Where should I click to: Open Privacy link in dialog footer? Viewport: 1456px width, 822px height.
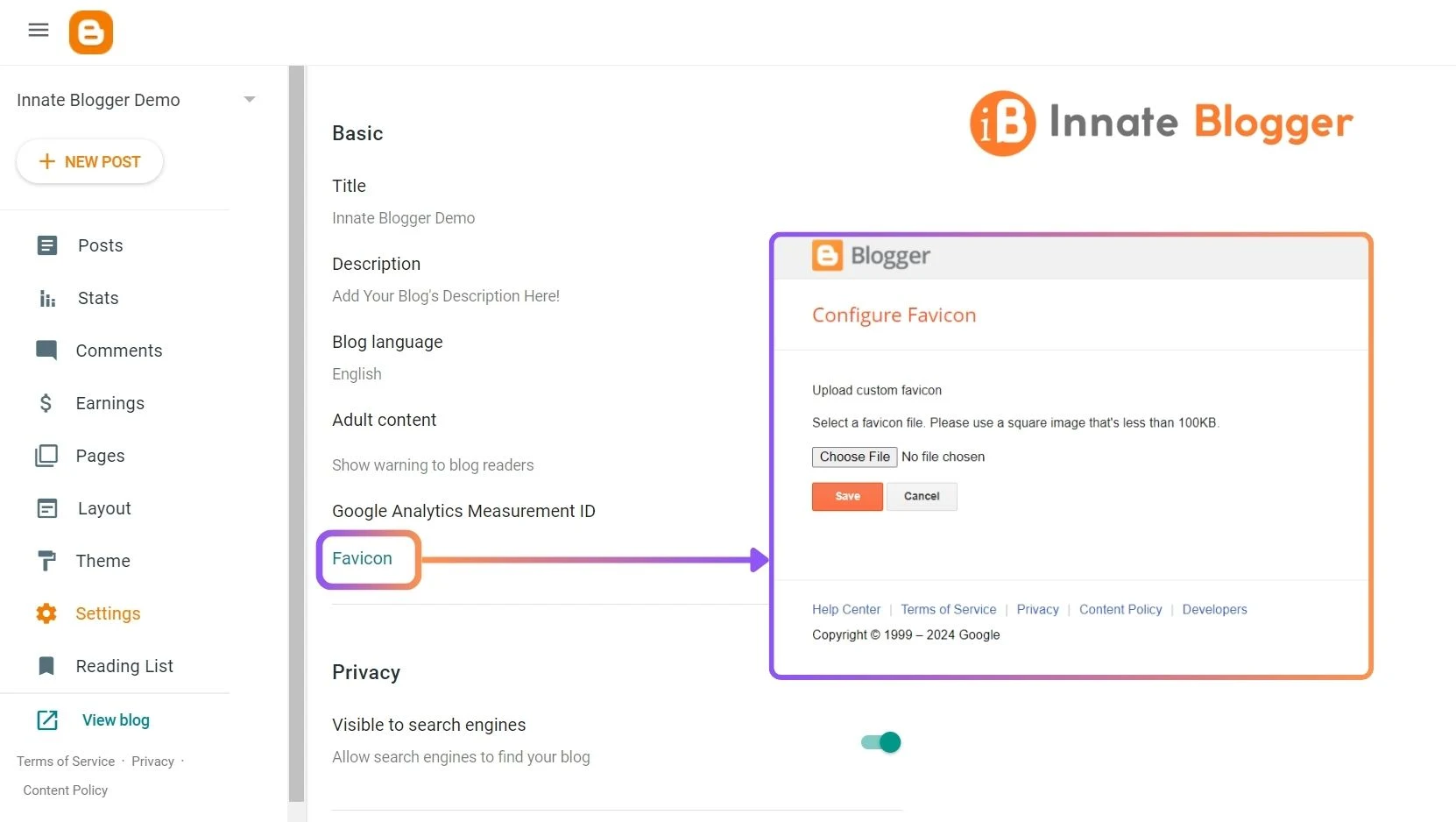(x=1037, y=609)
